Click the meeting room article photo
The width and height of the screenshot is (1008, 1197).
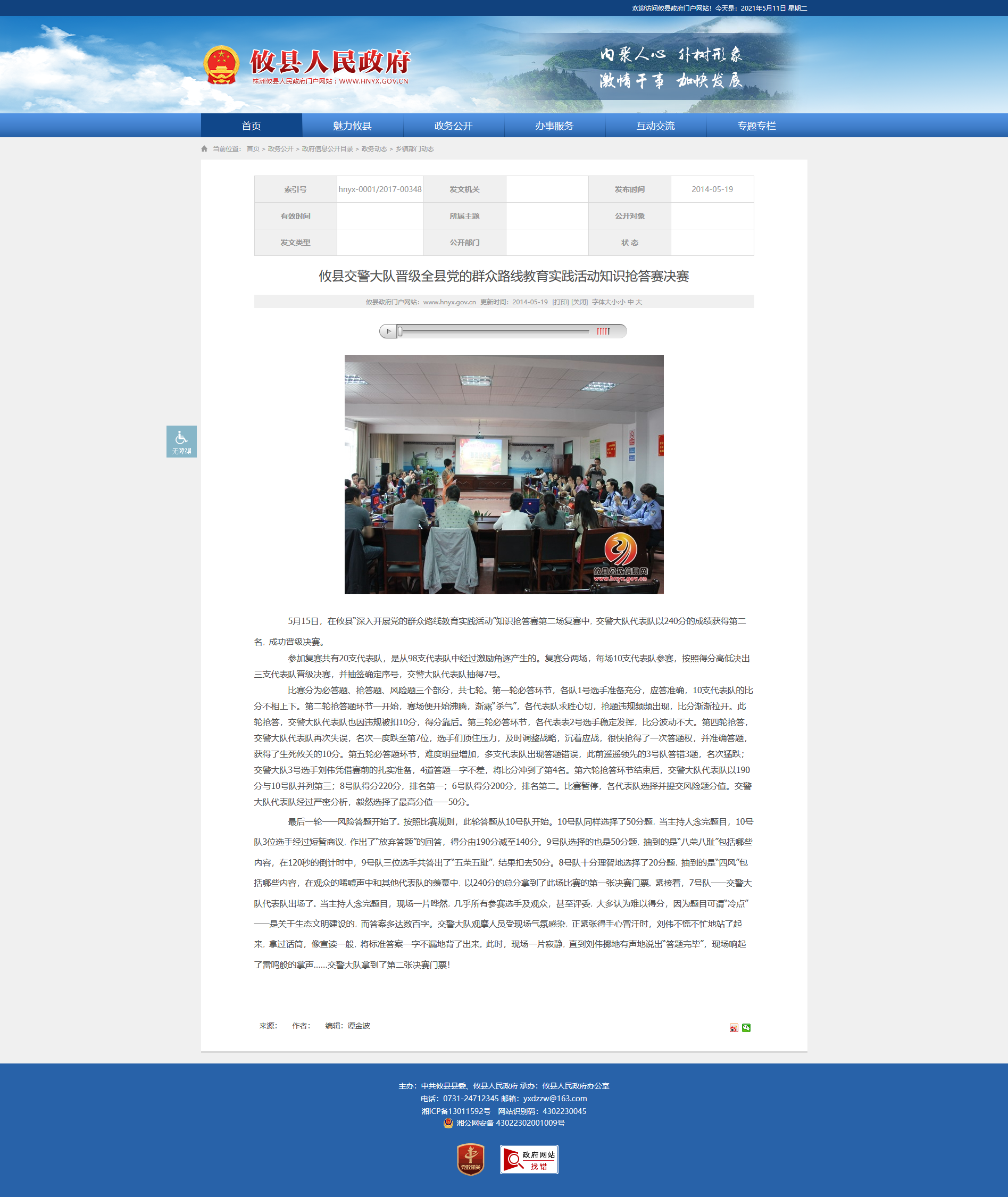point(503,474)
